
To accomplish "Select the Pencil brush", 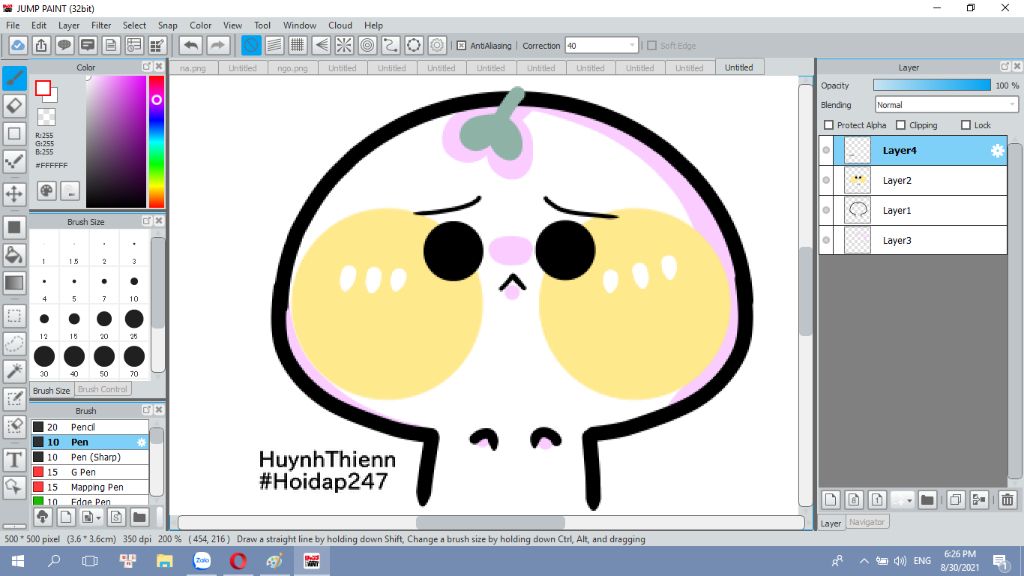I will [90, 427].
